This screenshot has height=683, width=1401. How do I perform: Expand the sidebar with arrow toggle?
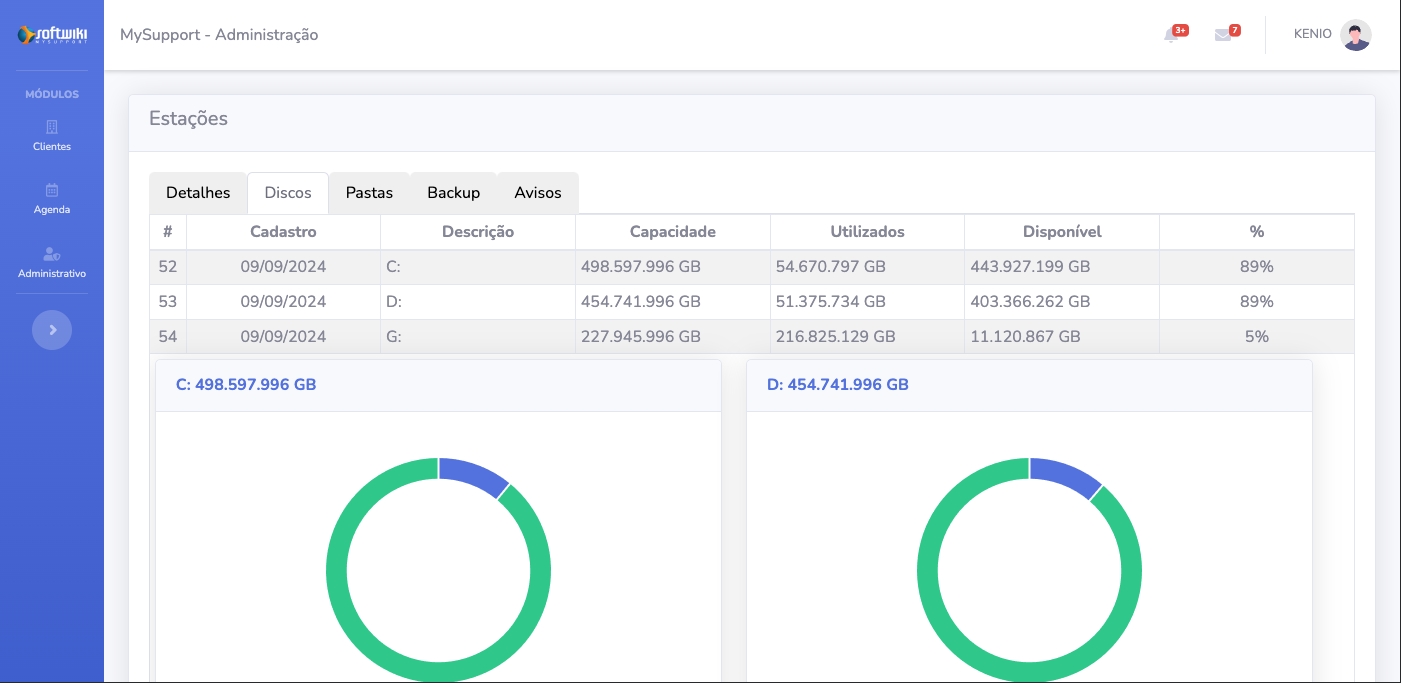[x=52, y=330]
